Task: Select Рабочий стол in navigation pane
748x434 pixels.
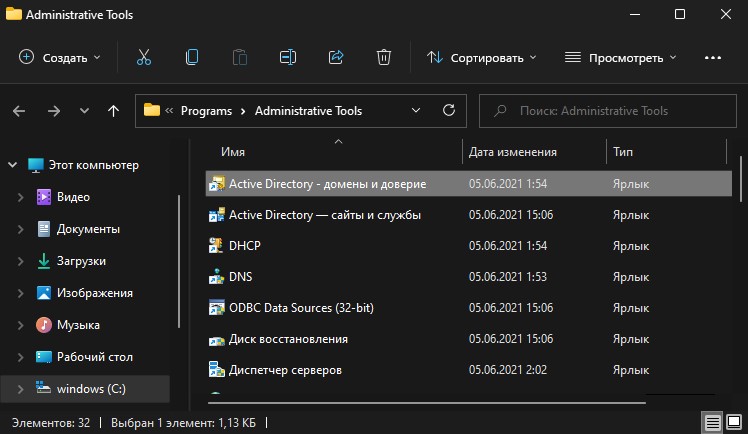Action: tap(94, 357)
